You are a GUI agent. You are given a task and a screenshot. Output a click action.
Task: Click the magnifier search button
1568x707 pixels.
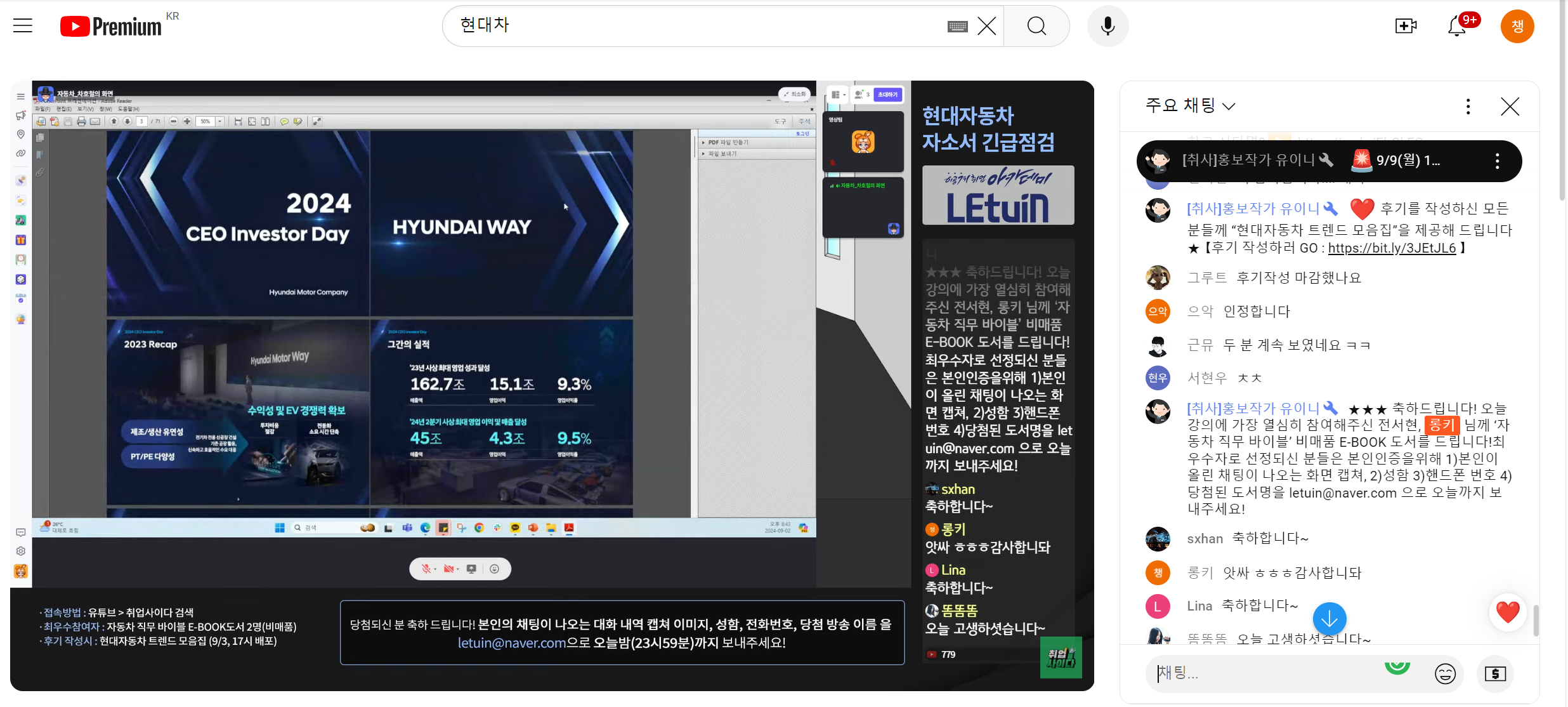point(1036,26)
